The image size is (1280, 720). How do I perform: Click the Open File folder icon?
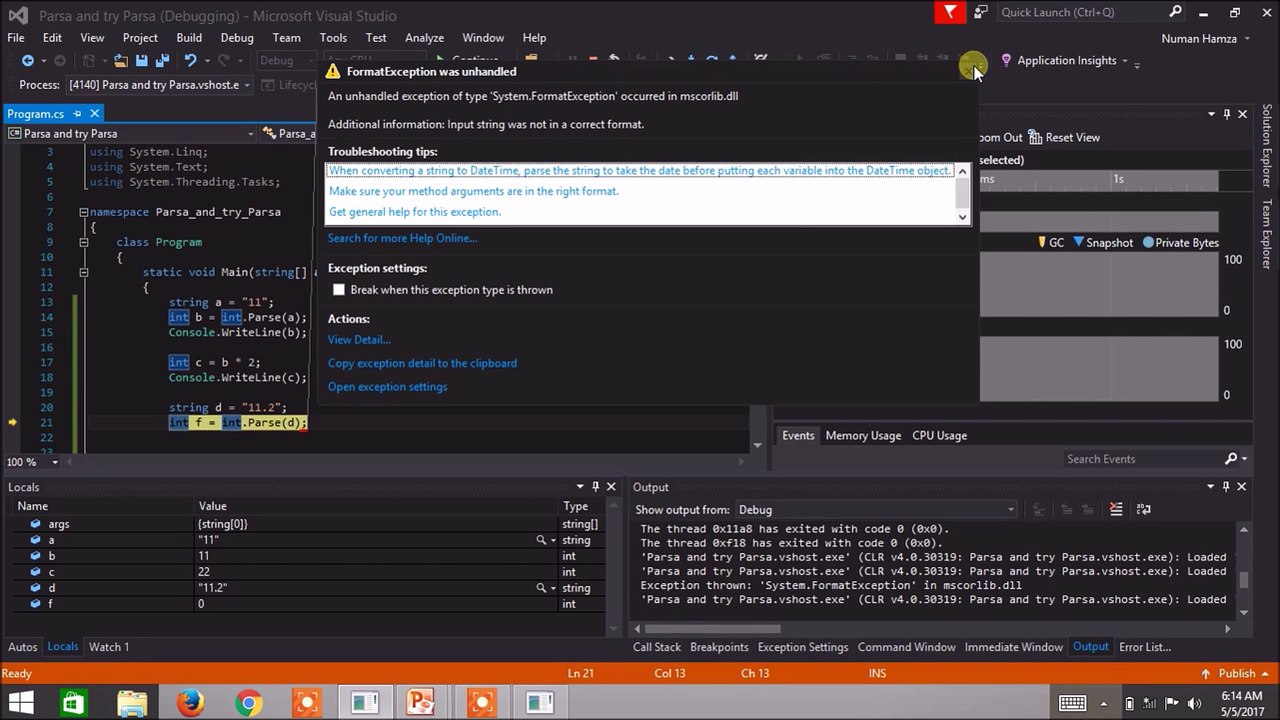121,61
